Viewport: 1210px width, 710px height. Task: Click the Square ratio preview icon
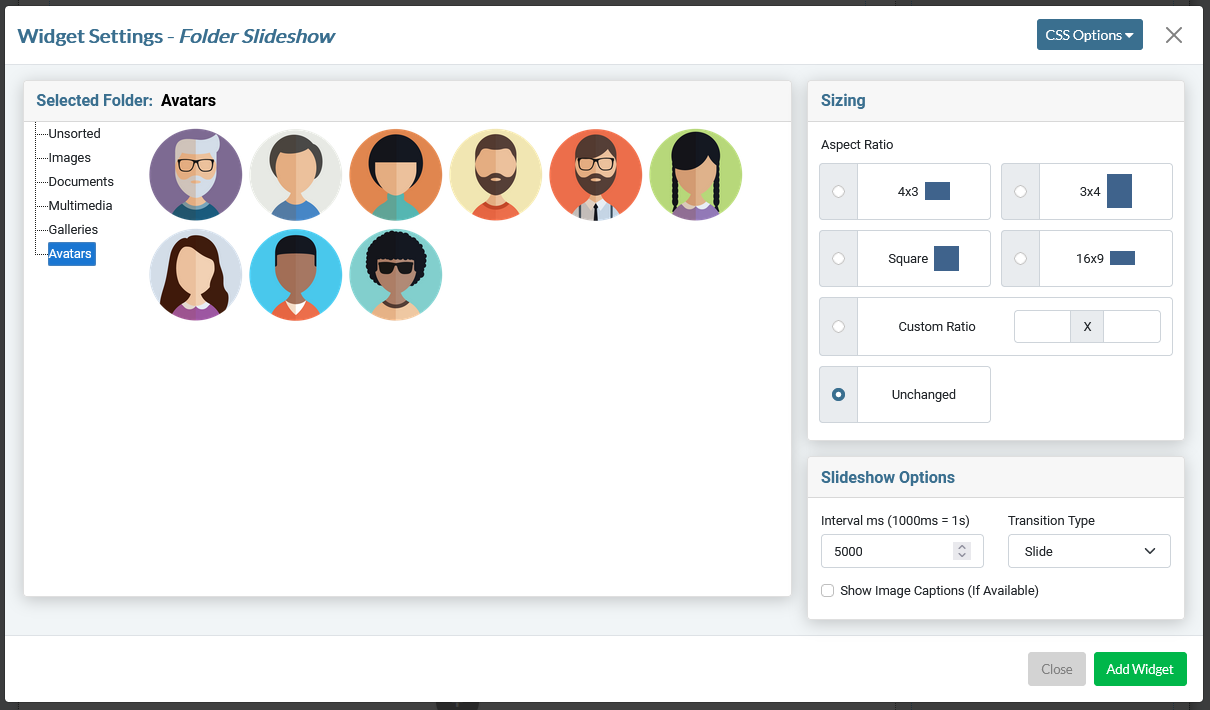coord(946,258)
